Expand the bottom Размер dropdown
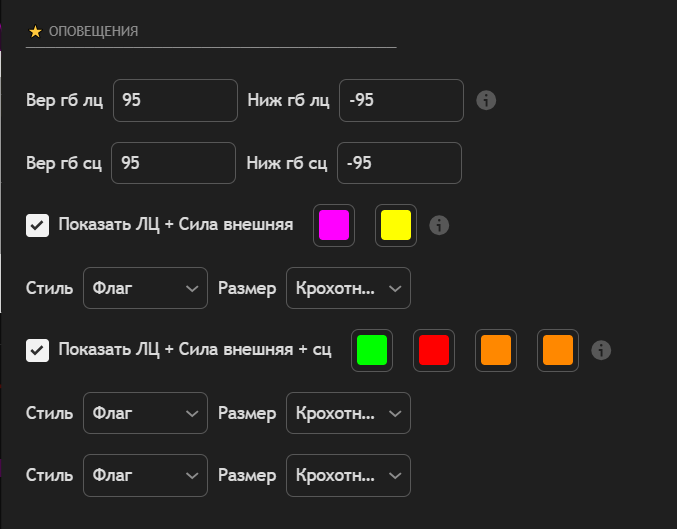The width and height of the screenshot is (677, 529). (x=348, y=475)
